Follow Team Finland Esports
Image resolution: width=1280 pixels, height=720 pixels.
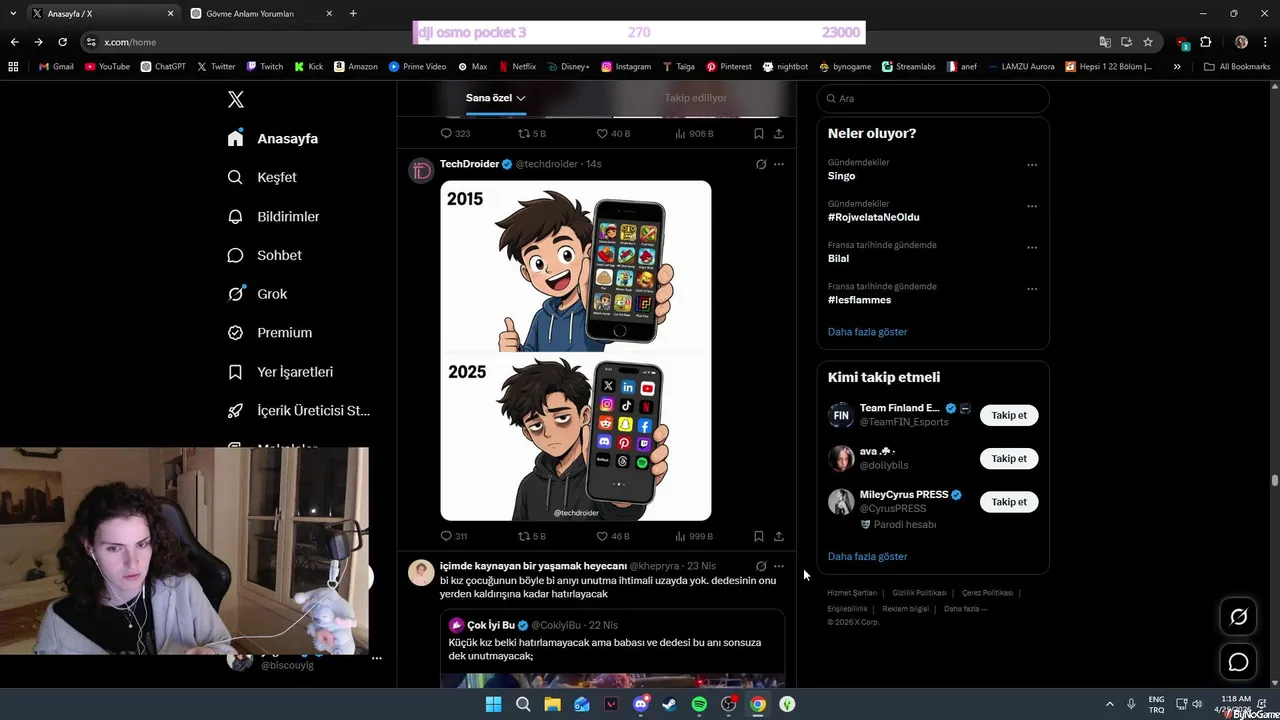pos(1009,415)
